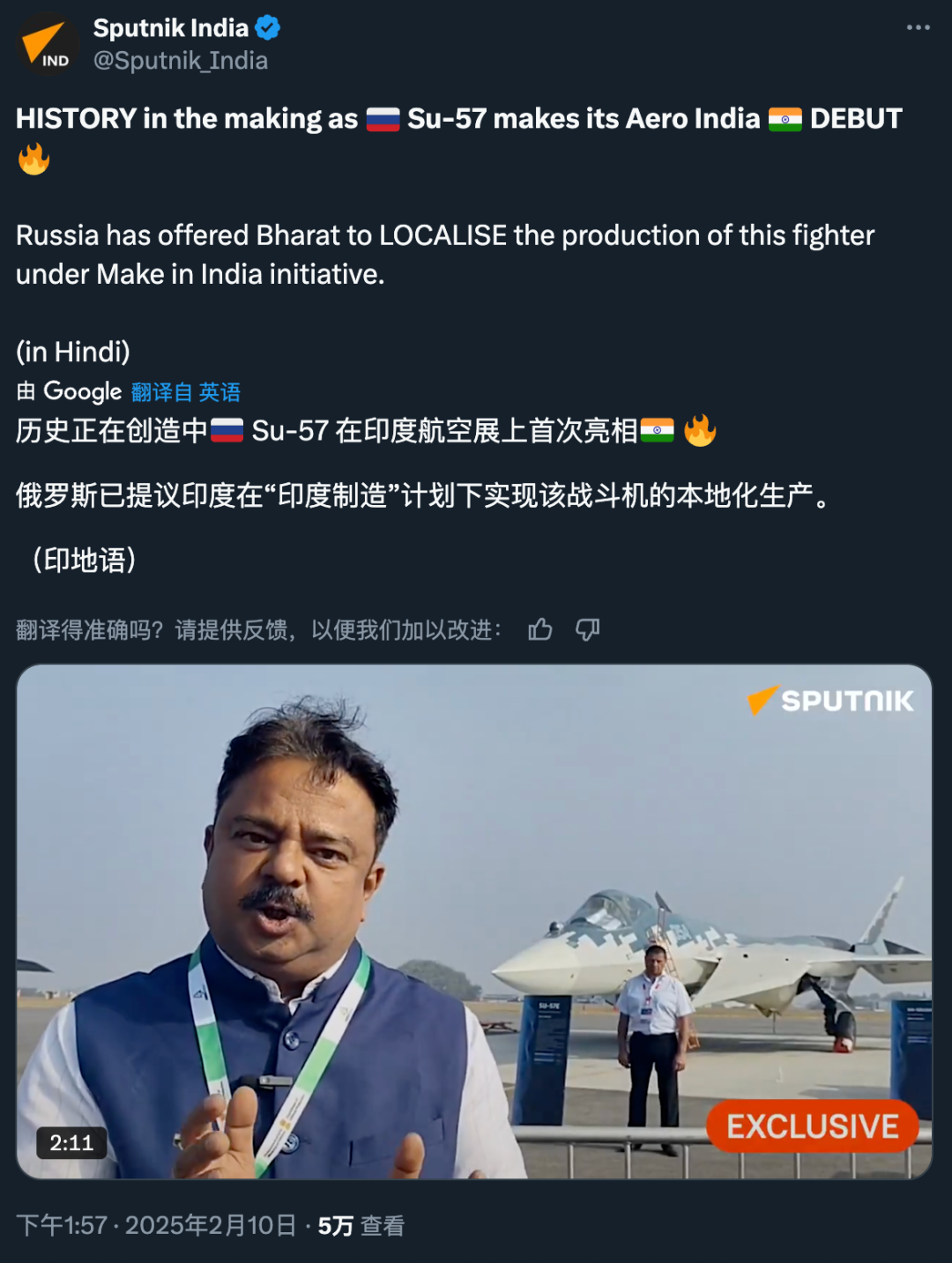Give thumbs down to the translation

point(588,629)
